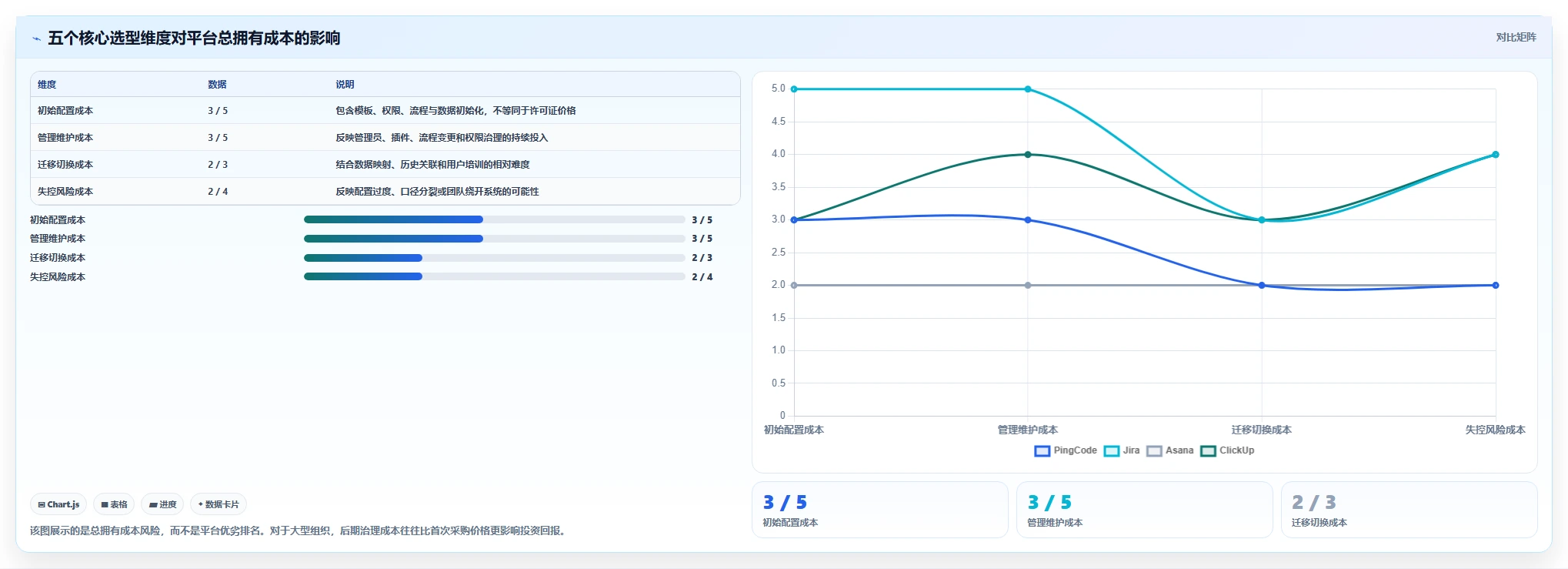Select the 进度 tag chip
The height and width of the screenshot is (569, 1568).
(162, 504)
